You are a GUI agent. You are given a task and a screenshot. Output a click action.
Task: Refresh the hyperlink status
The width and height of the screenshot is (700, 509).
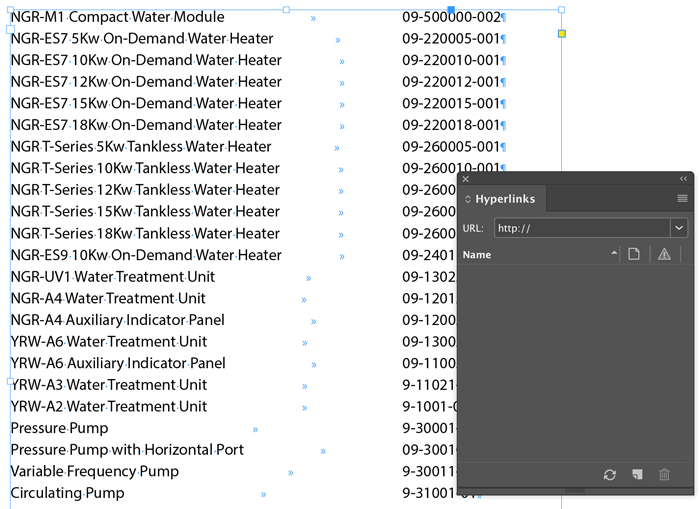coord(610,475)
